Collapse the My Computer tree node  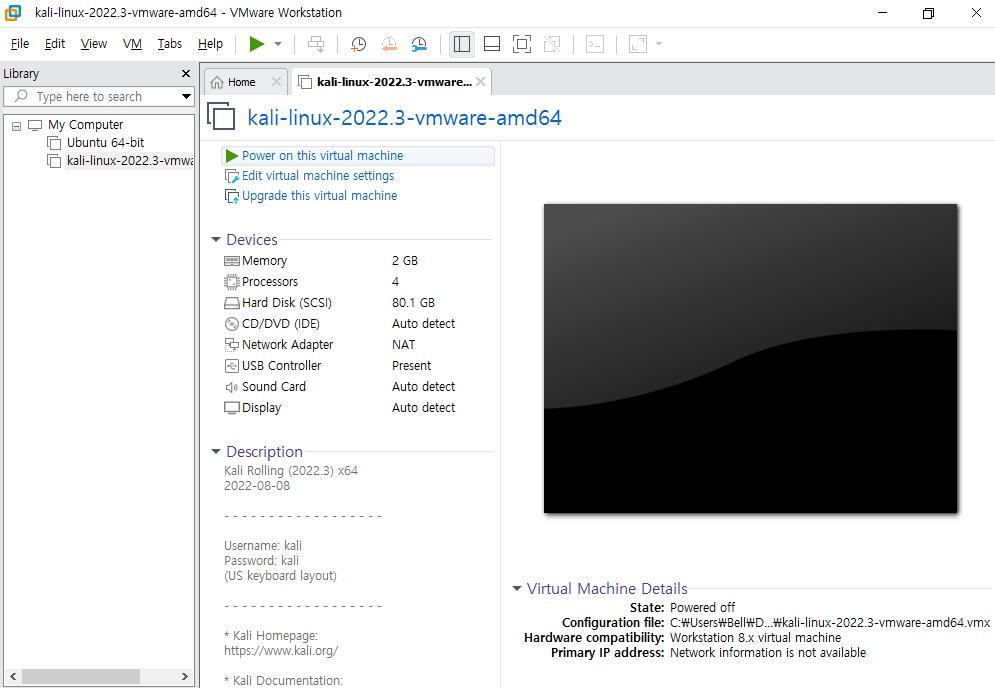(16, 126)
